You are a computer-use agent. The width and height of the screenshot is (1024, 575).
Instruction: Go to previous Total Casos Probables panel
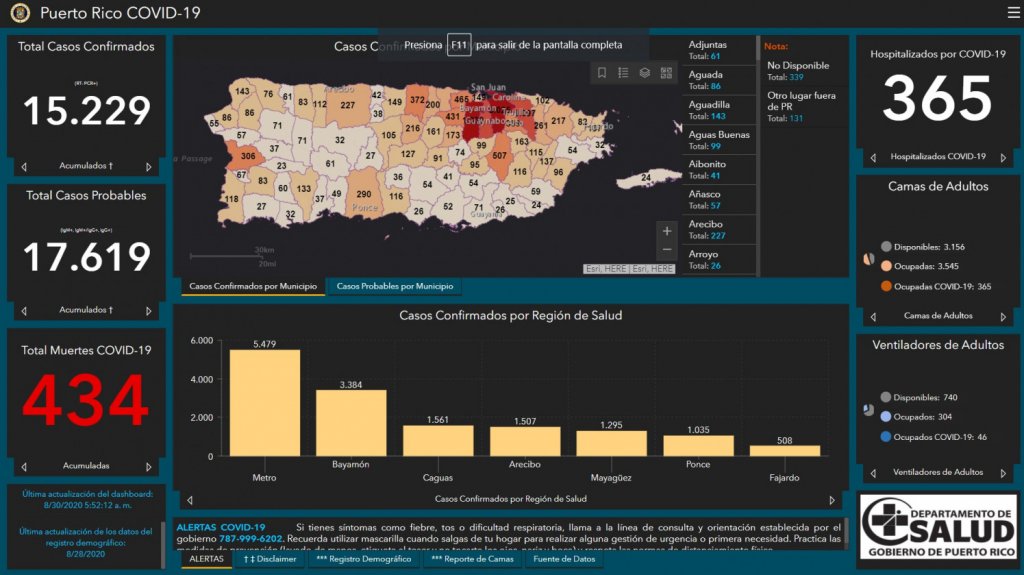pos(24,311)
